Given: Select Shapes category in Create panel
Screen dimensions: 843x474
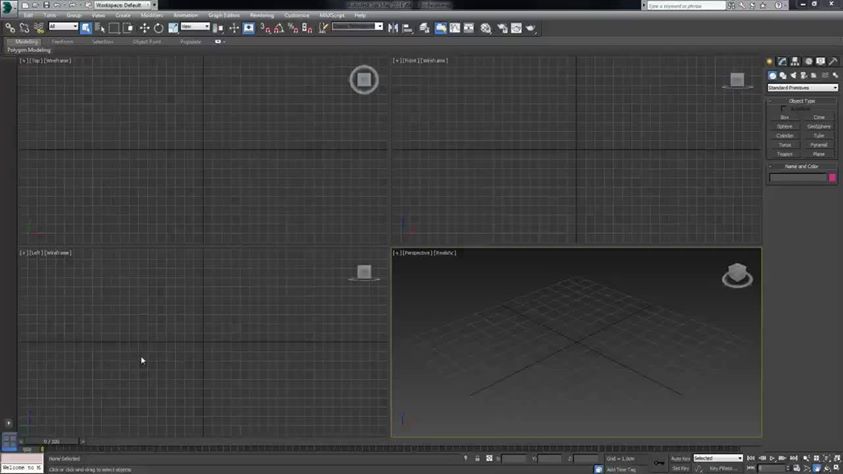Looking at the screenshot, I should click(783, 76).
